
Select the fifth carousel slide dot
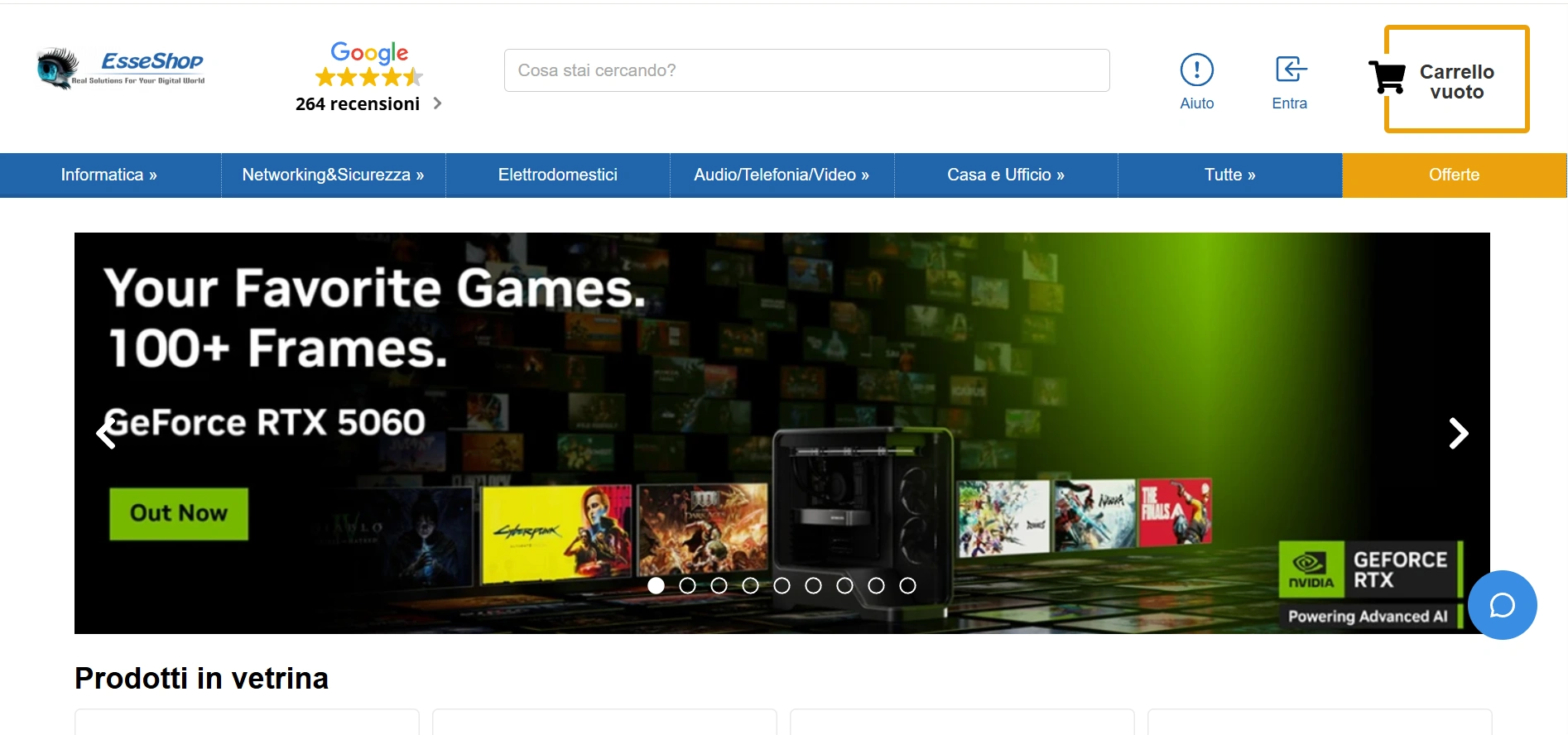click(782, 586)
